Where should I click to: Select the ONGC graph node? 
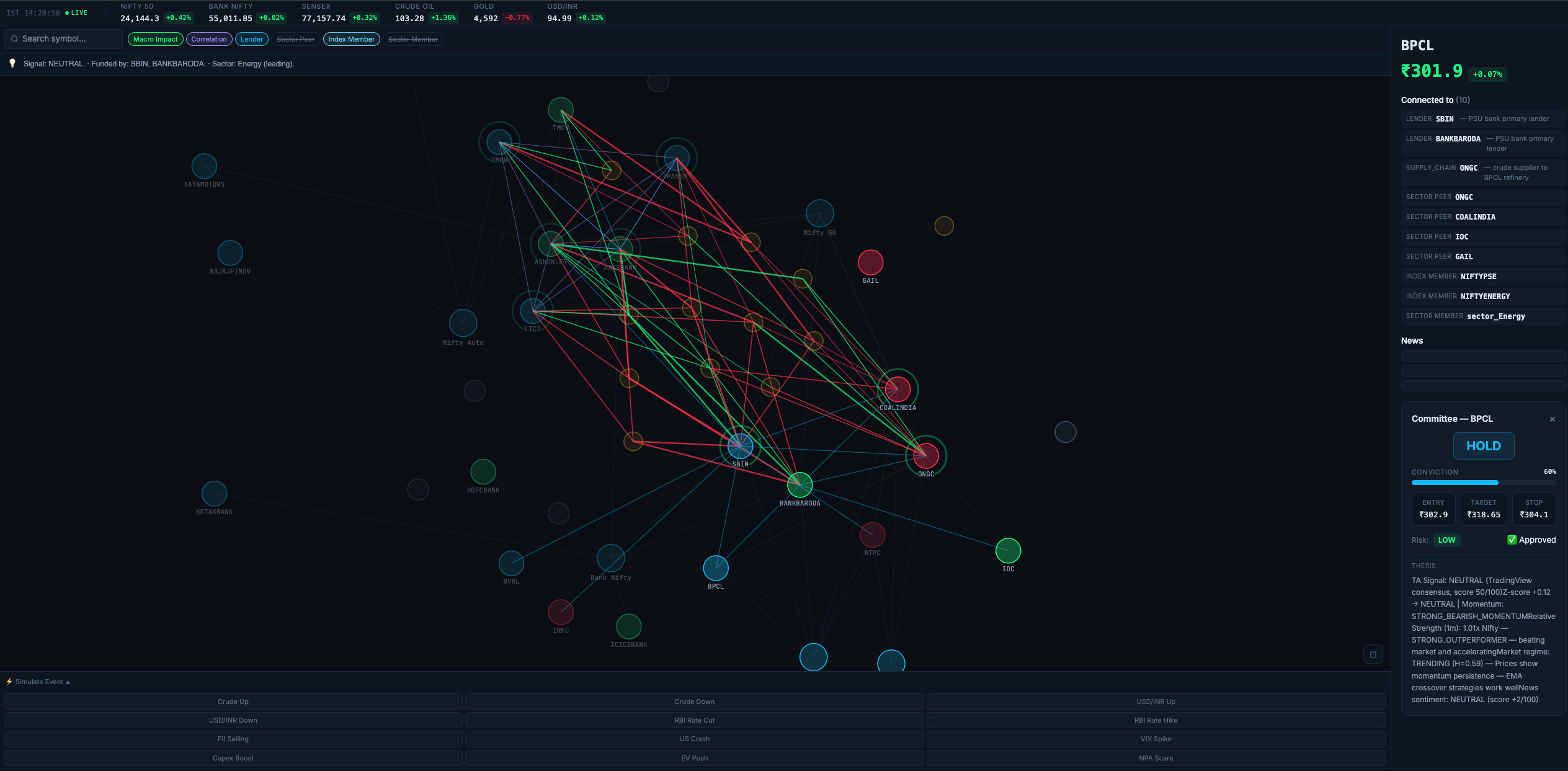click(925, 456)
